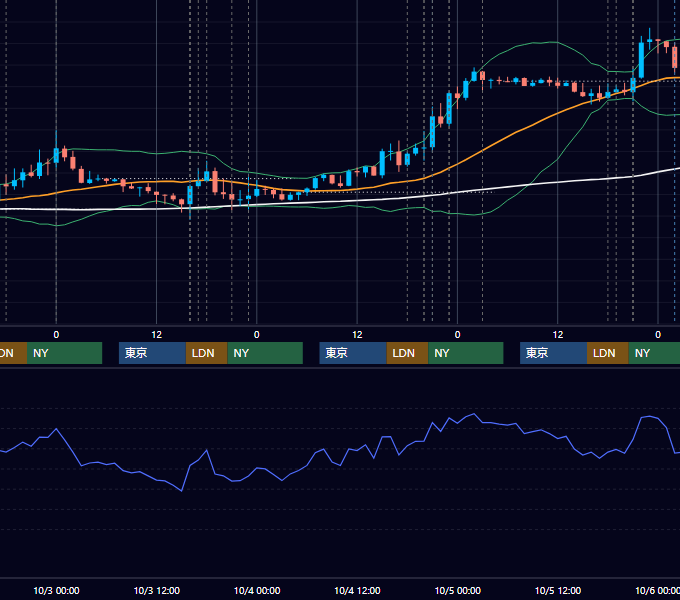The width and height of the screenshot is (680, 600).
Task: Click the hour label 12 above 10/4 東京 block
Action: coord(357,335)
